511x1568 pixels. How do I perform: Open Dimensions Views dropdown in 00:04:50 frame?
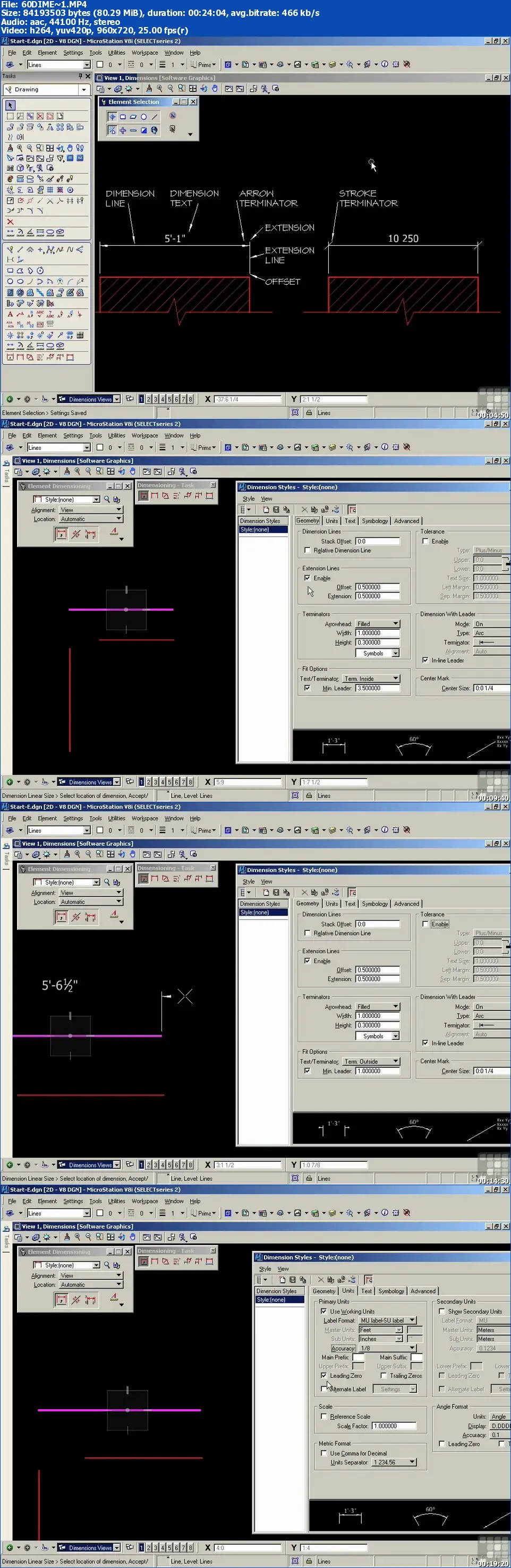[x=117, y=399]
